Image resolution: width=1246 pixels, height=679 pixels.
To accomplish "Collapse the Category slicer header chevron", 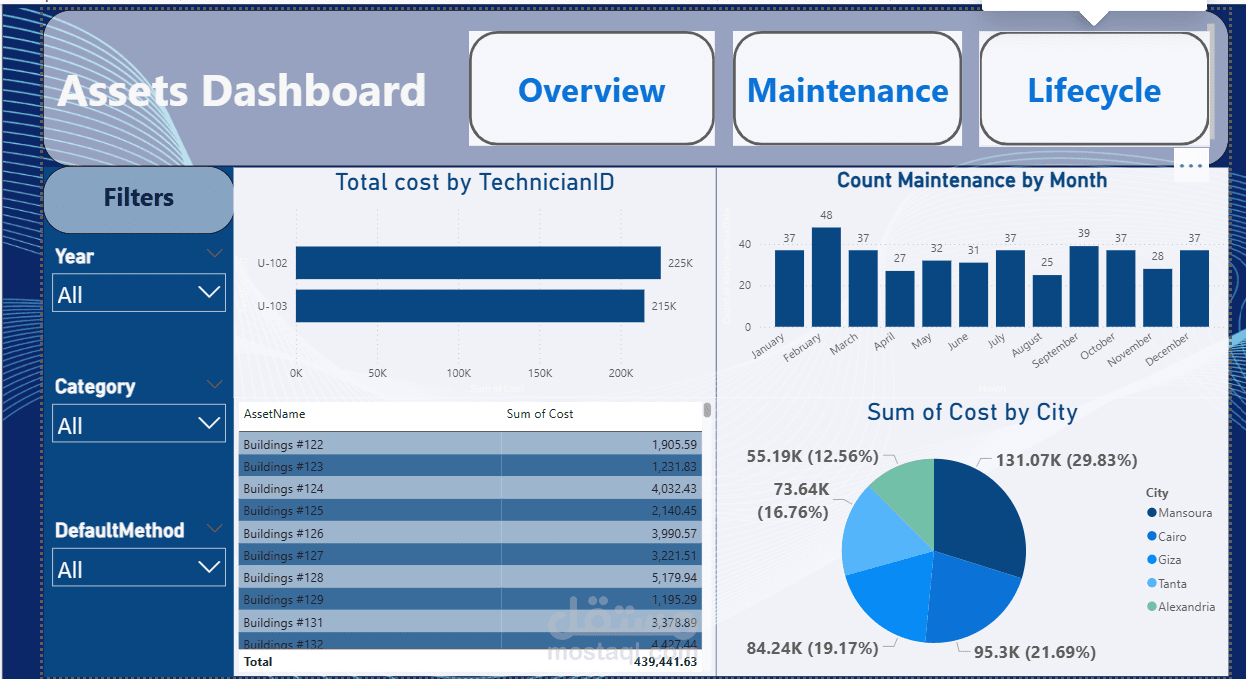I will [214, 384].
